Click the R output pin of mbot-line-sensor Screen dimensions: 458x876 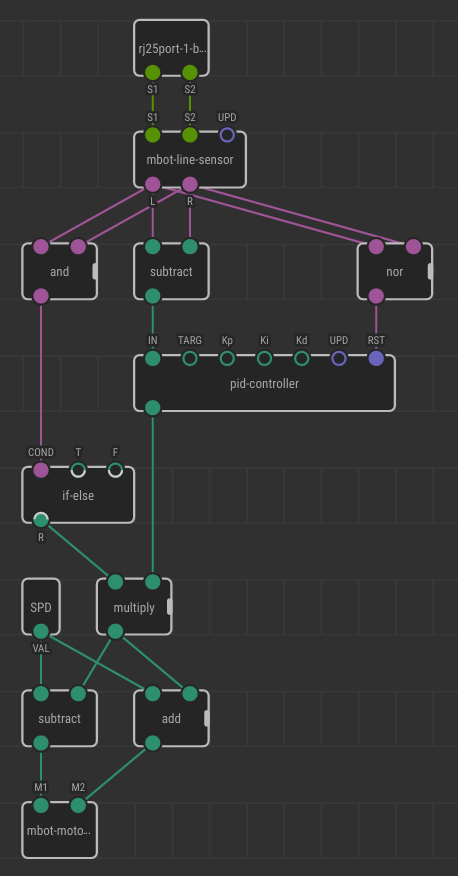[190, 184]
